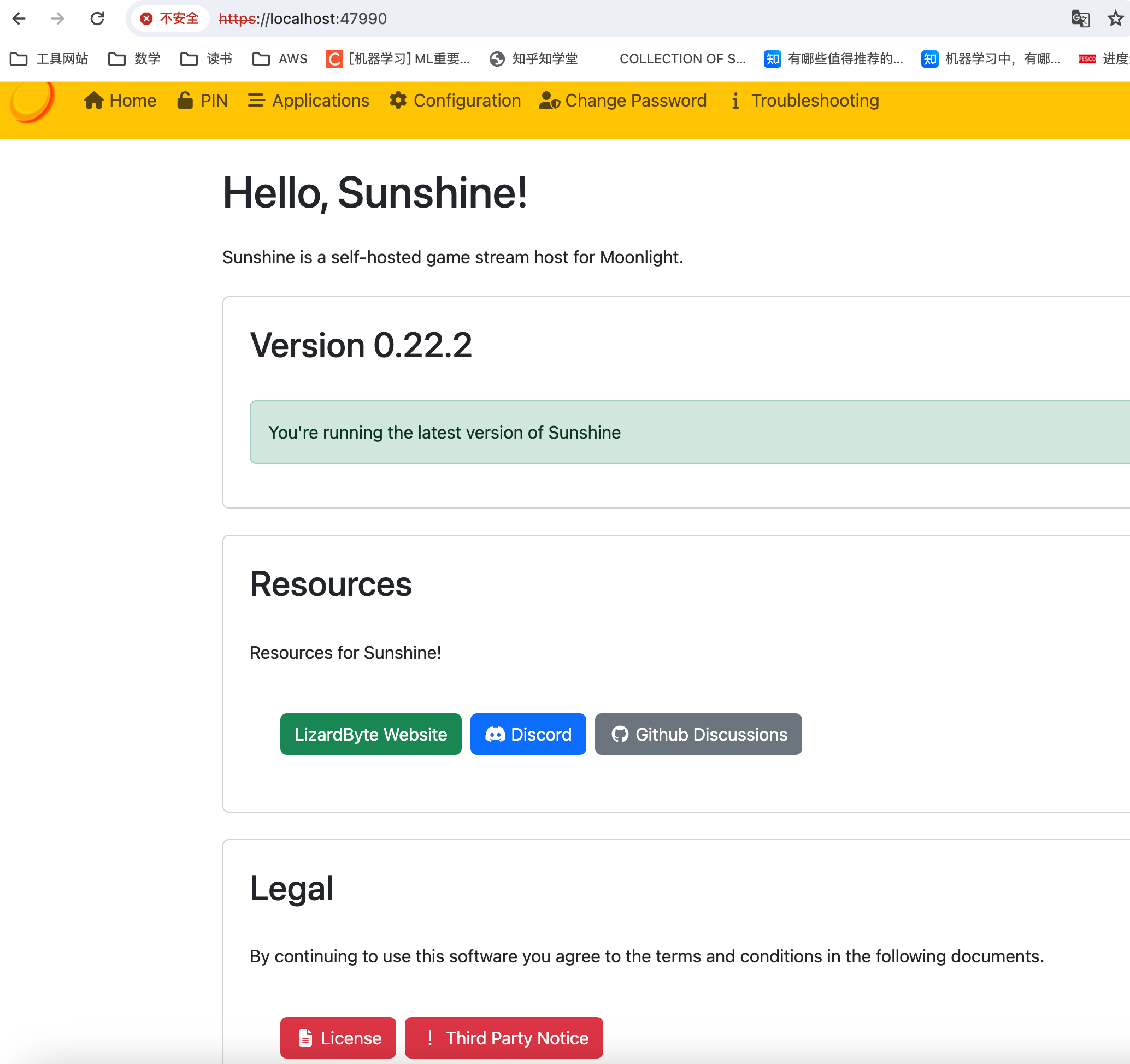View the License document

[x=338, y=1037]
